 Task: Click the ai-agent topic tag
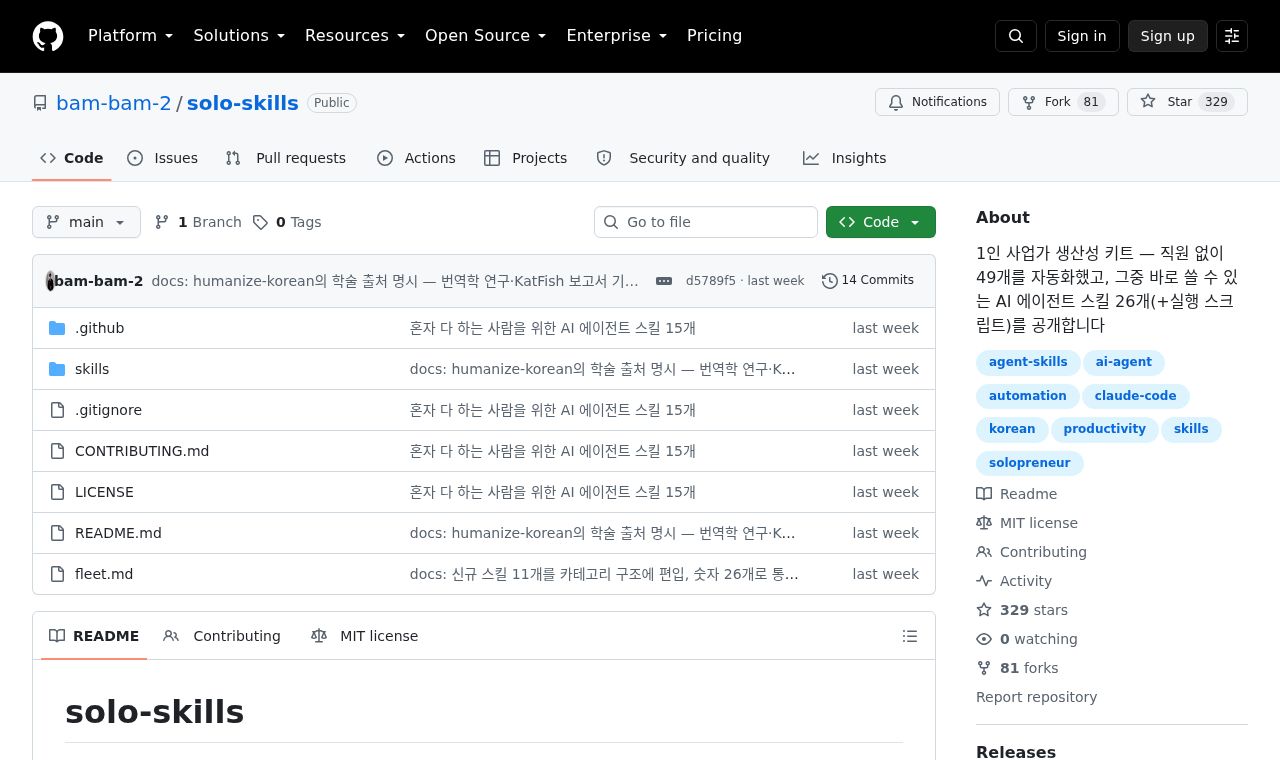pos(1123,362)
